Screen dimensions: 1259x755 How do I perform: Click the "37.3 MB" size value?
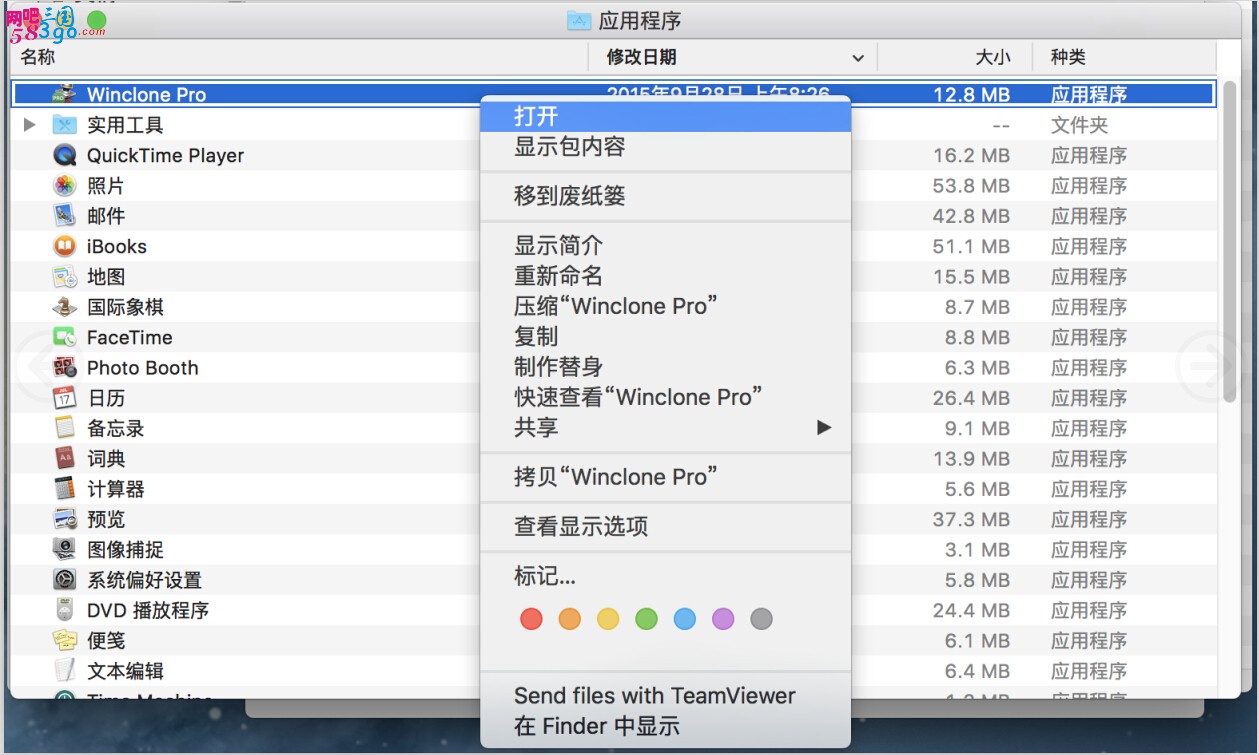click(971, 519)
